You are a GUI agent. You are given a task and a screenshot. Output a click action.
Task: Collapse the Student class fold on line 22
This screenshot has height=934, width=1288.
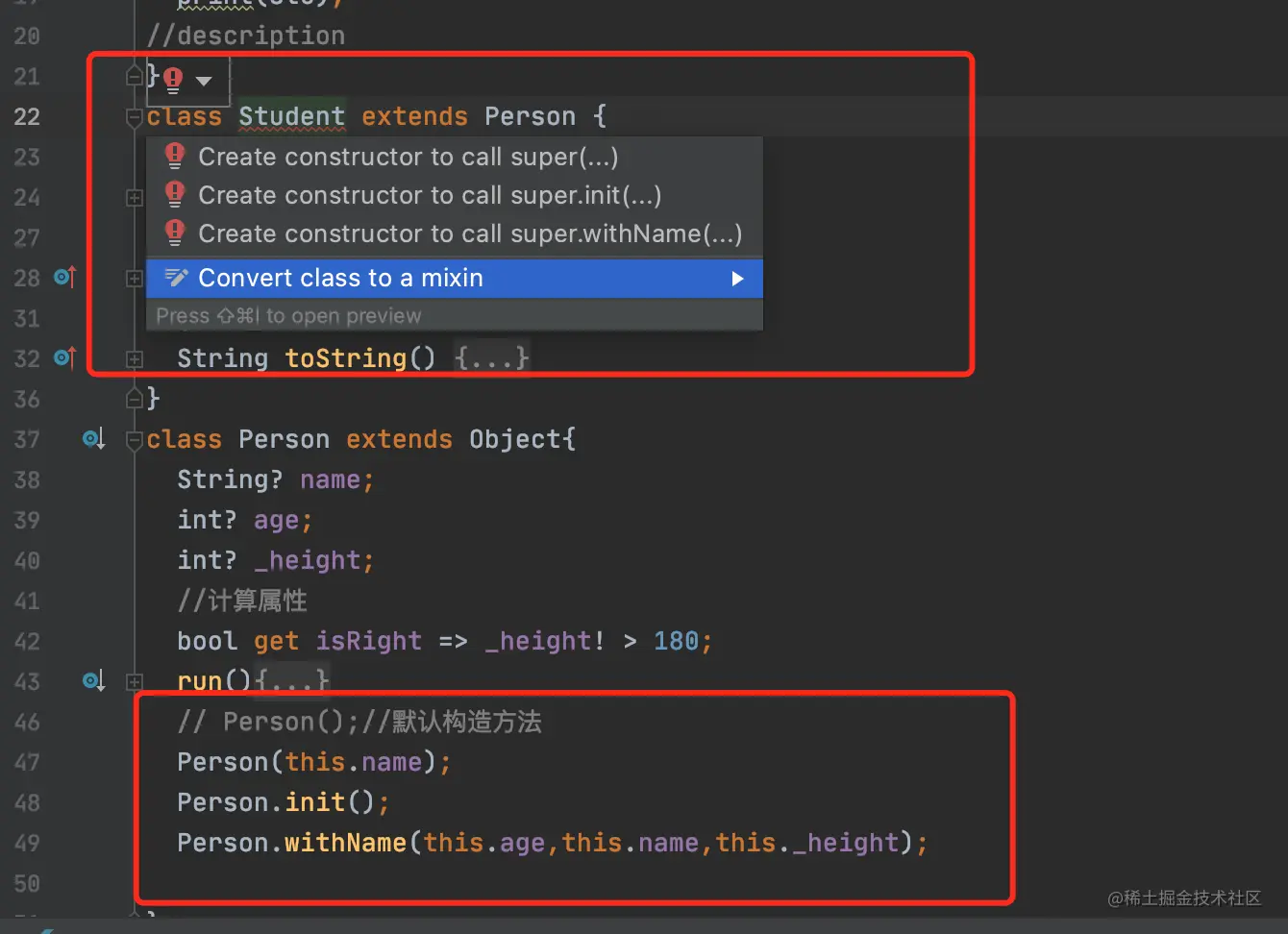coord(135,118)
